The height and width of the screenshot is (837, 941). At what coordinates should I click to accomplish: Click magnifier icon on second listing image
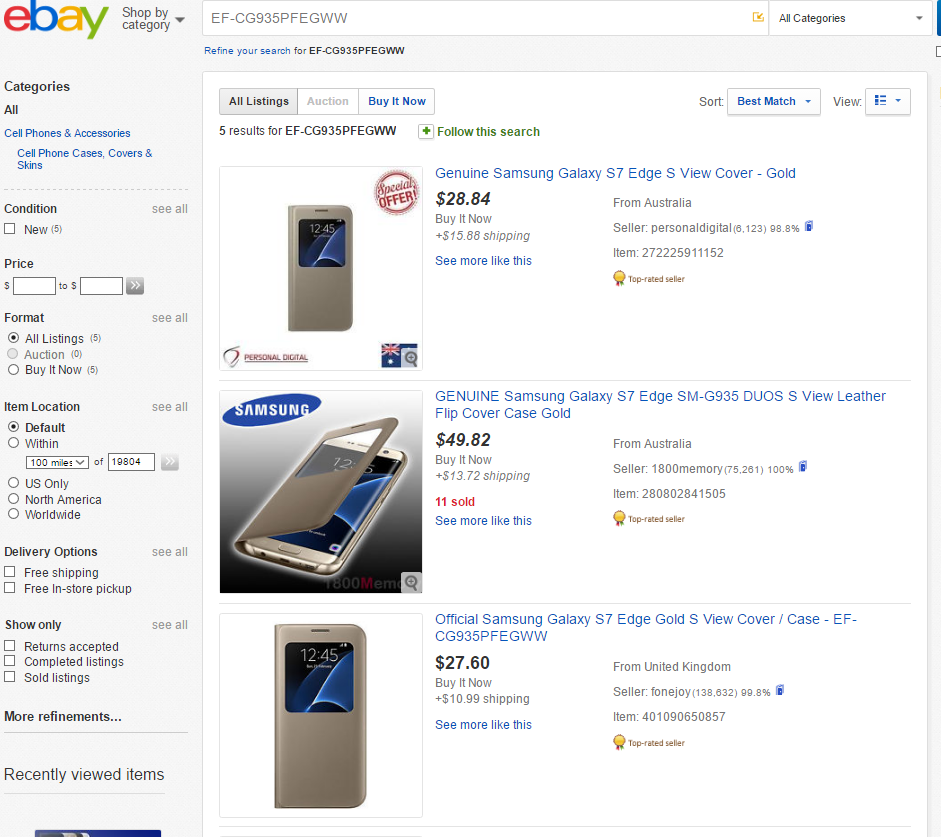click(x=410, y=582)
